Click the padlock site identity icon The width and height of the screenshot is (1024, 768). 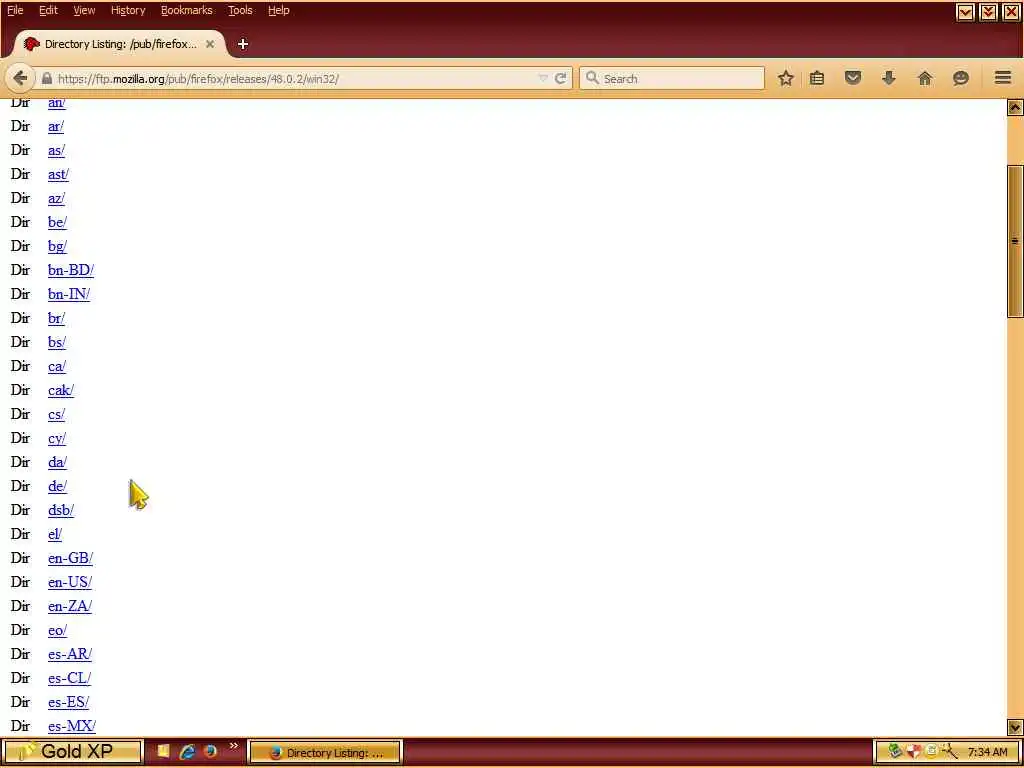(46, 78)
